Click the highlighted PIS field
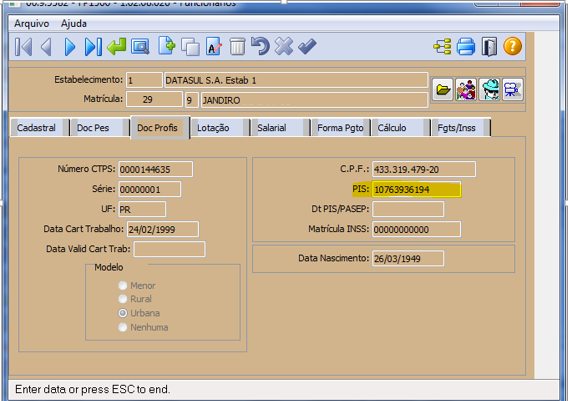 (x=417, y=189)
